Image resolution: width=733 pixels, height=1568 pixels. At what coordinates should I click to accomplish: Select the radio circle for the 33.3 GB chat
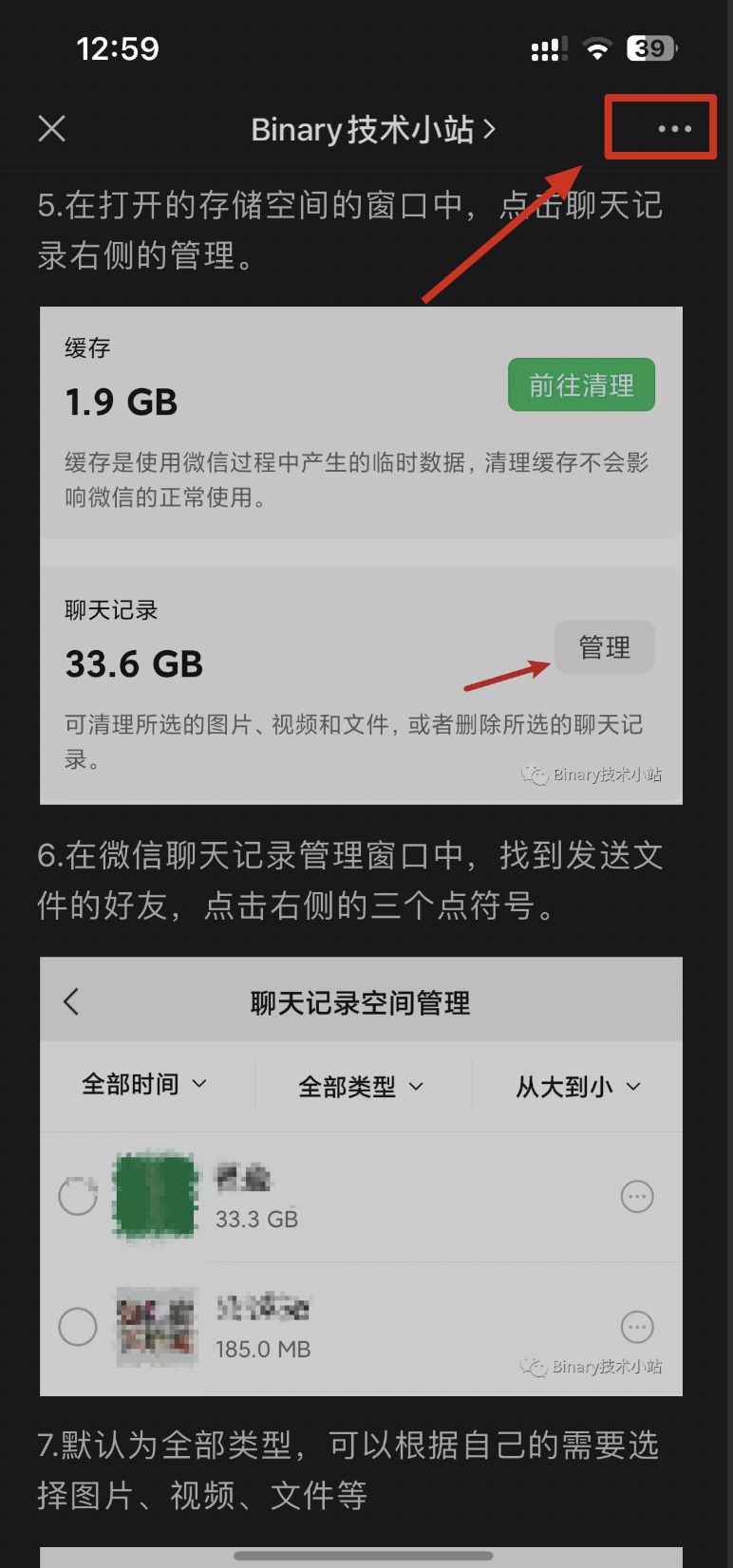point(78,1196)
